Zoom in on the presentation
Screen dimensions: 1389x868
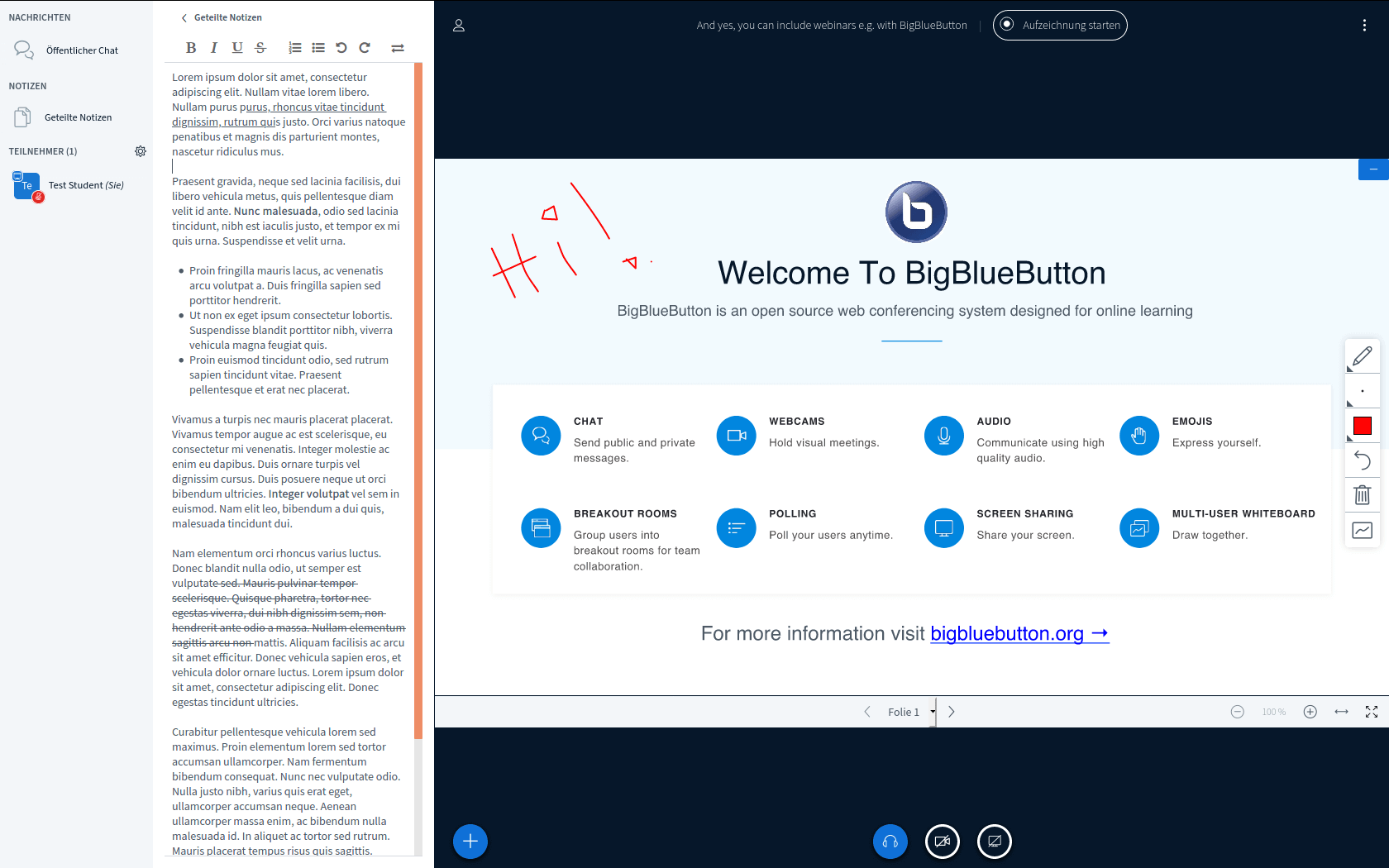coord(1310,712)
